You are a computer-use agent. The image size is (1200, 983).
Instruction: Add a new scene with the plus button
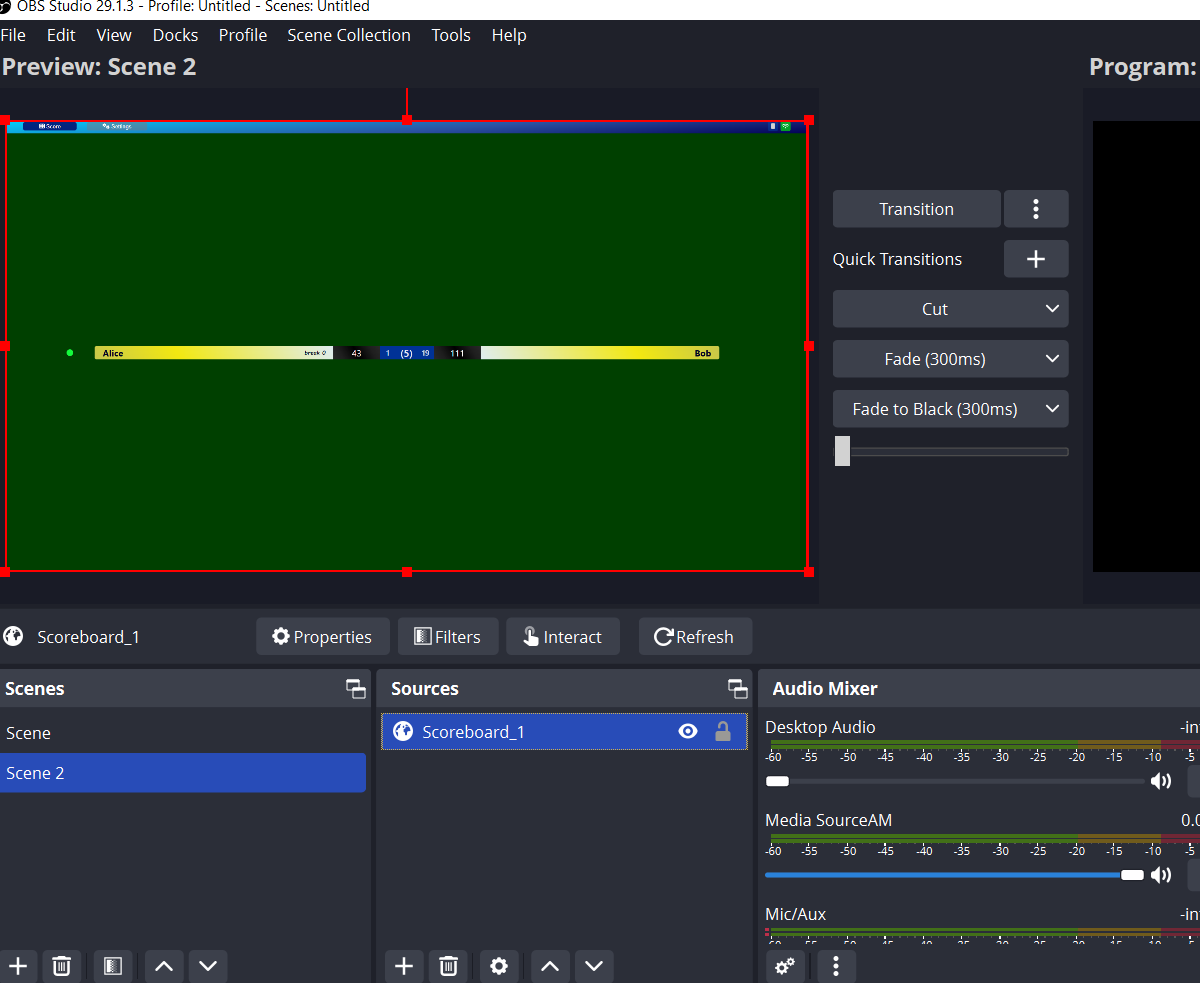tap(18, 966)
